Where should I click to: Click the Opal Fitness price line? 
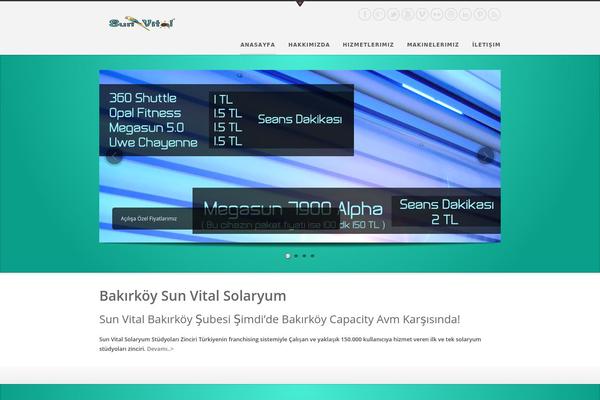pyautogui.click(x=145, y=113)
